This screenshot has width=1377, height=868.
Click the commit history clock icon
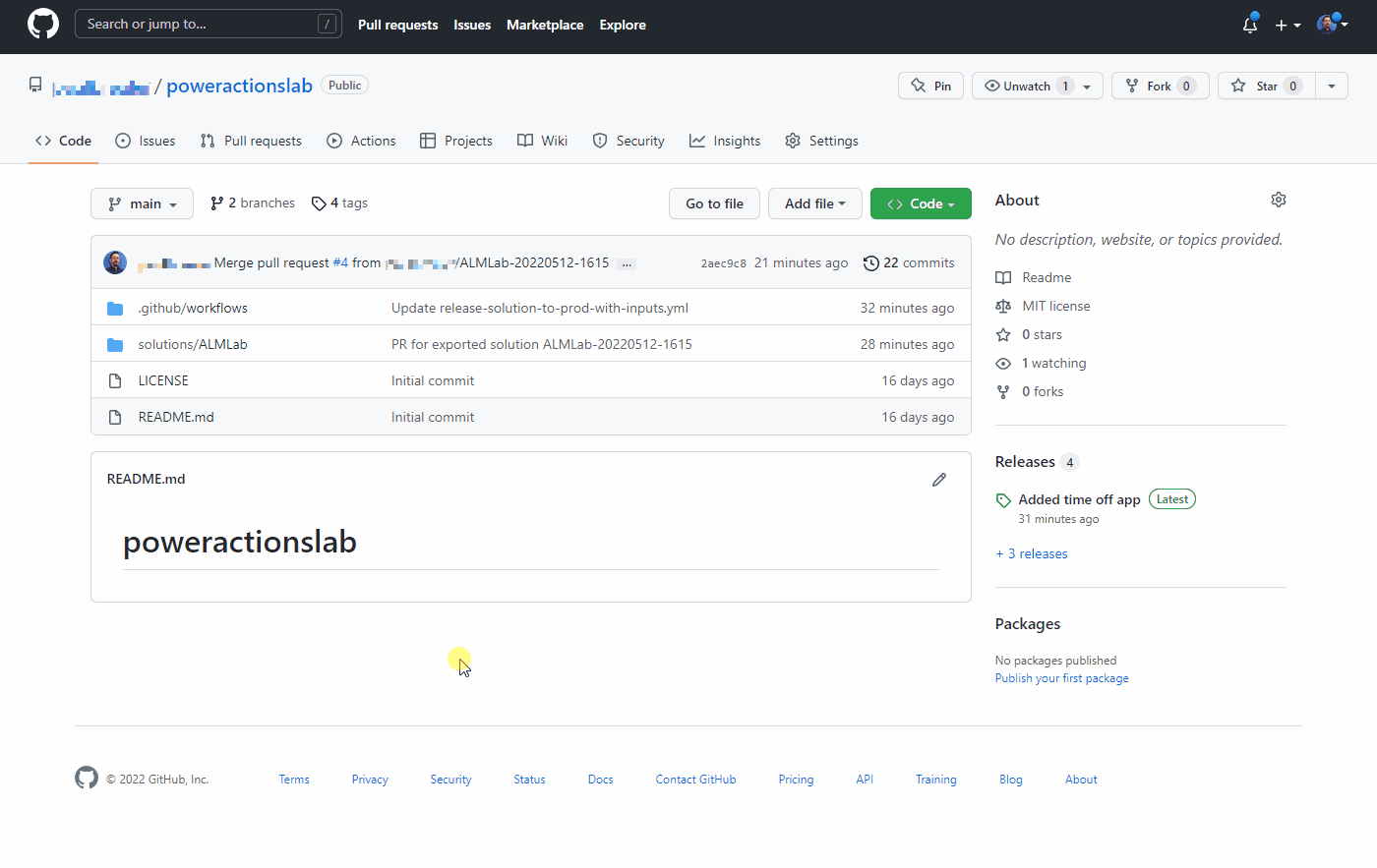coord(870,262)
